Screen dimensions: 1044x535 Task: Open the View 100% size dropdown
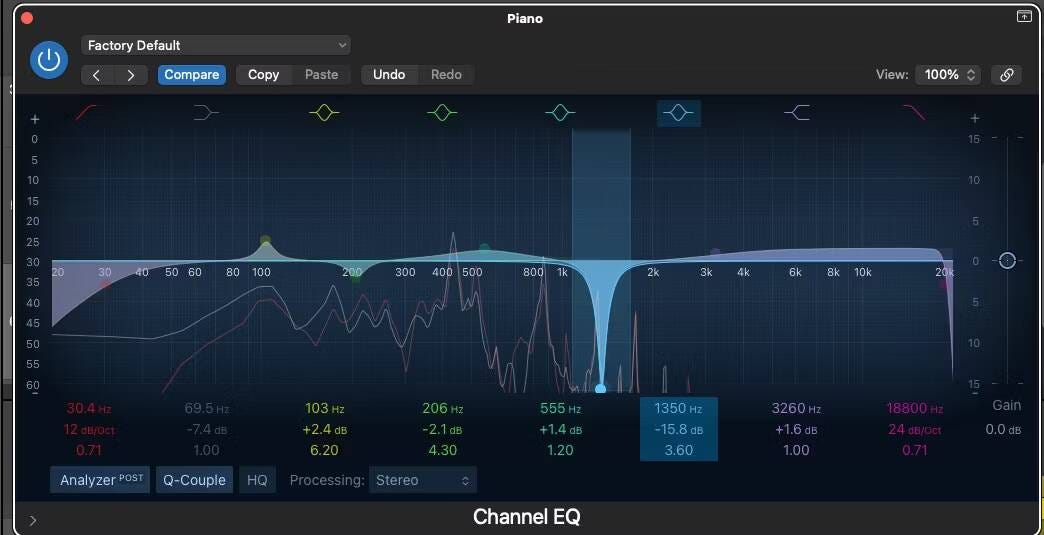pyautogui.click(x=948, y=75)
